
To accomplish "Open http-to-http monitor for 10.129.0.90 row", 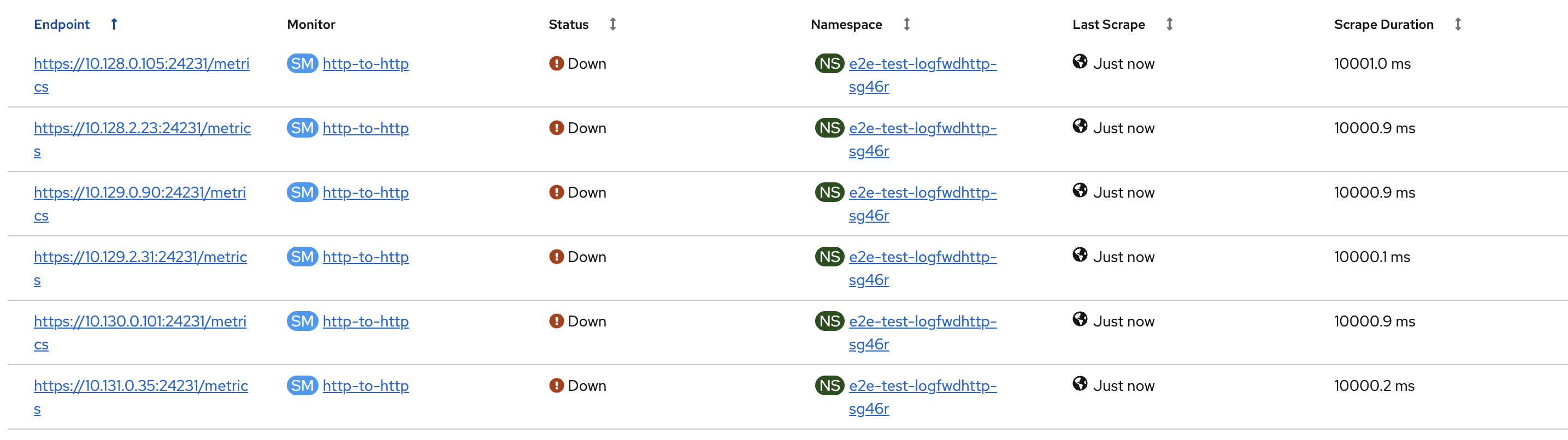I will click(x=365, y=193).
